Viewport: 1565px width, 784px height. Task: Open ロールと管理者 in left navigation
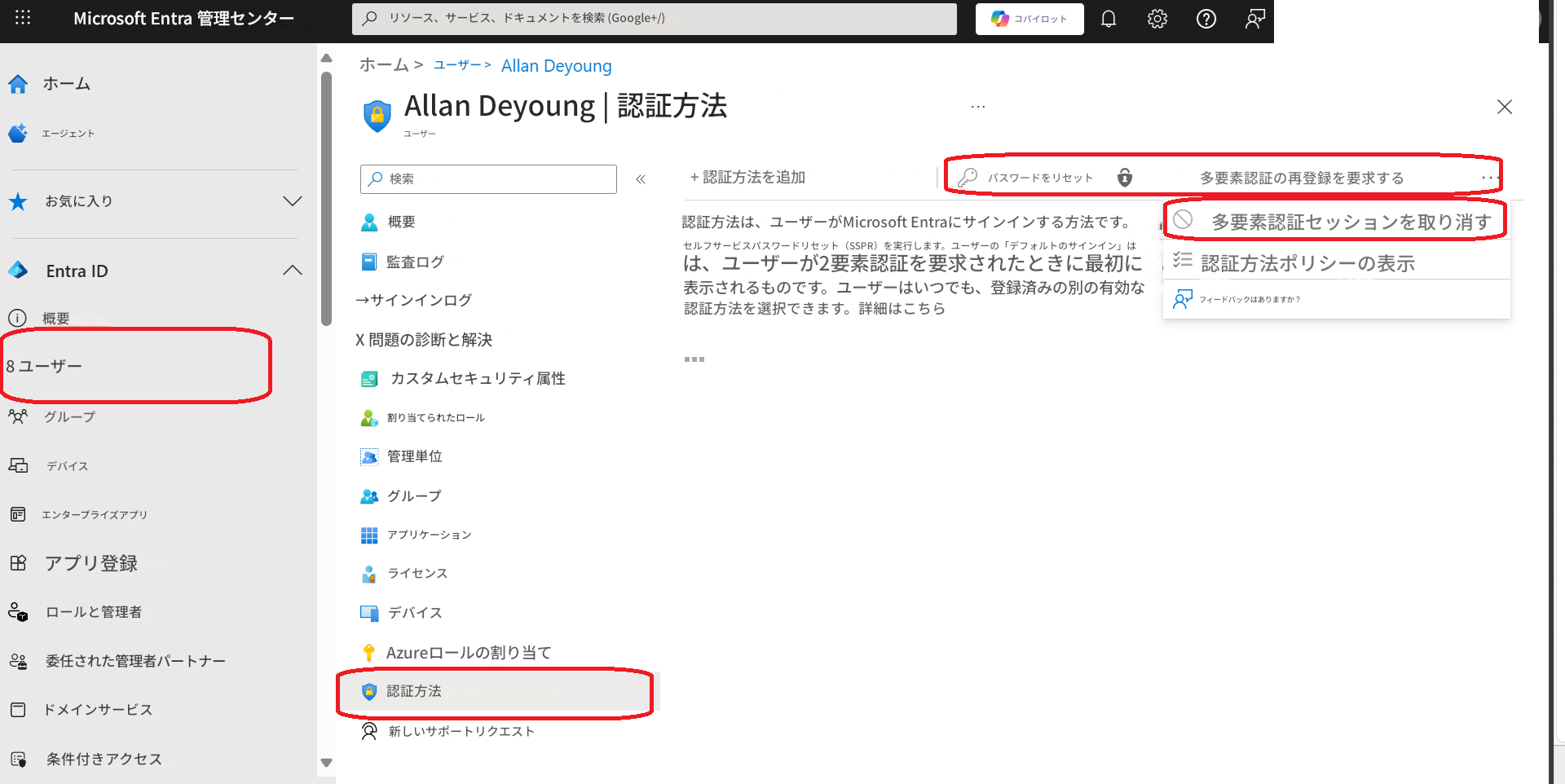pyautogui.click(x=94, y=612)
